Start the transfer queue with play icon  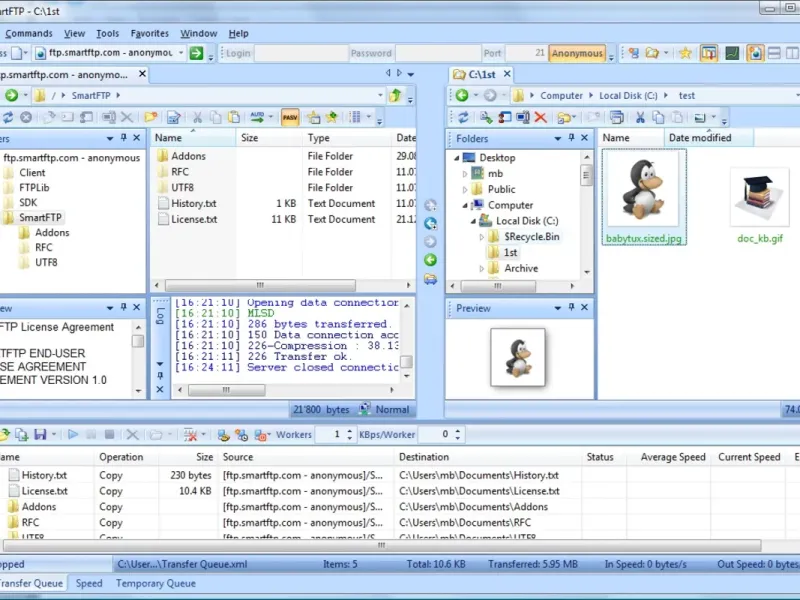73,435
